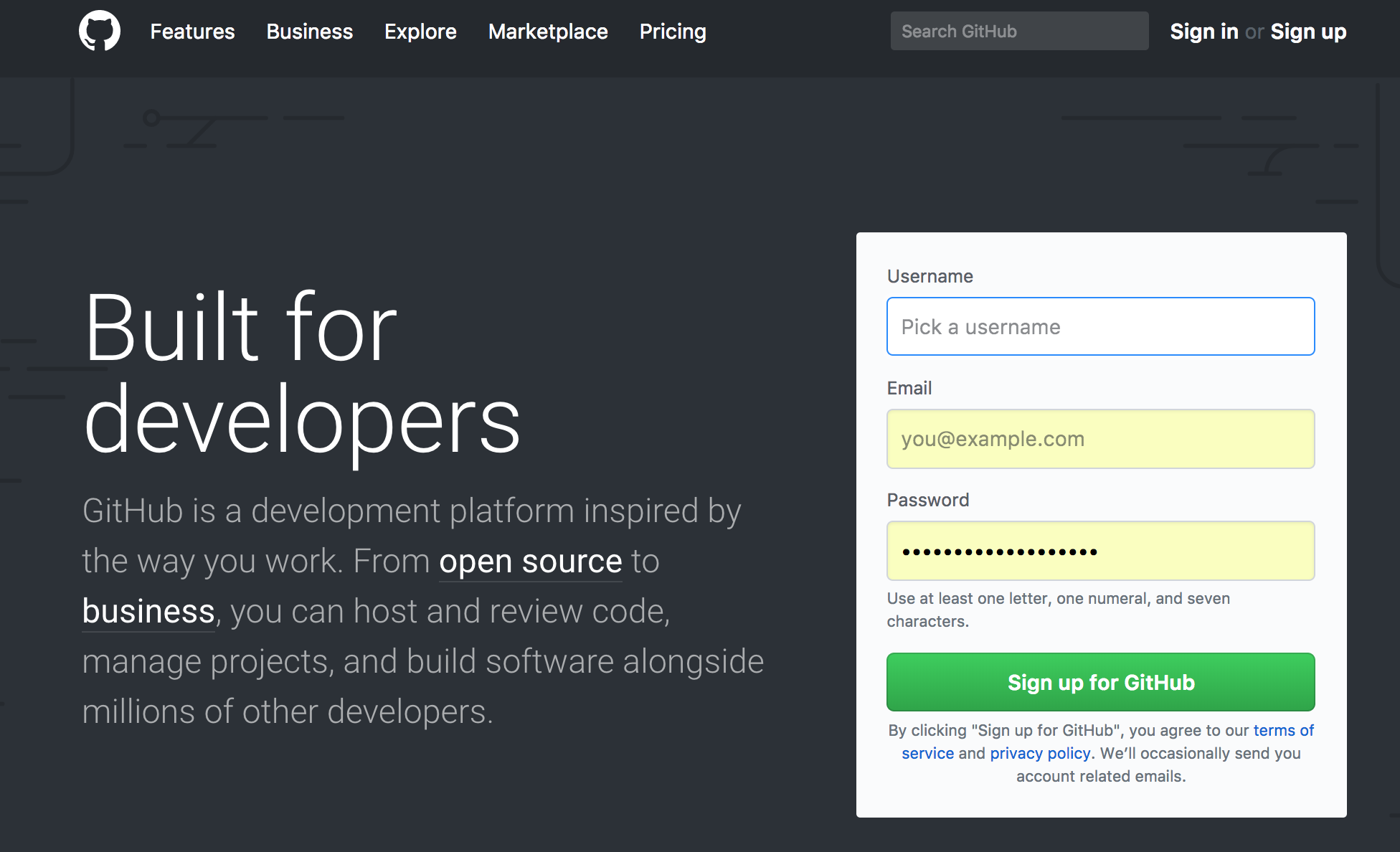This screenshot has width=1400, height=852.
Task: Click the Pick a username field
Action: 1100,327
